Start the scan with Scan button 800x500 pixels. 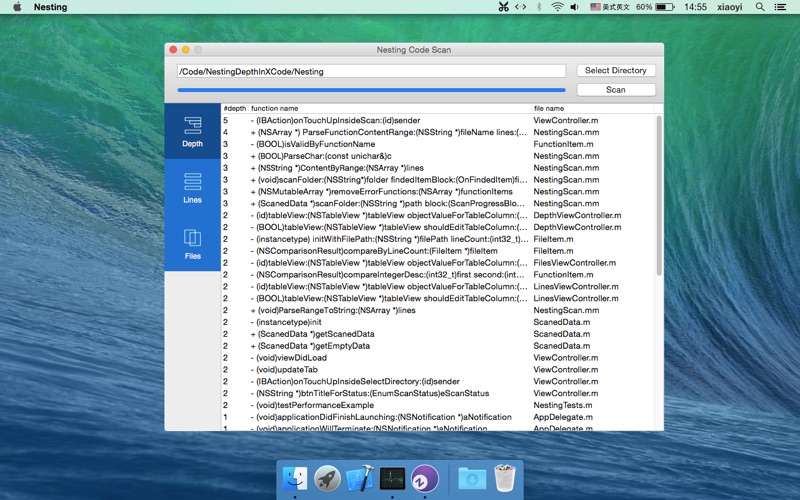tap(616, 90)
